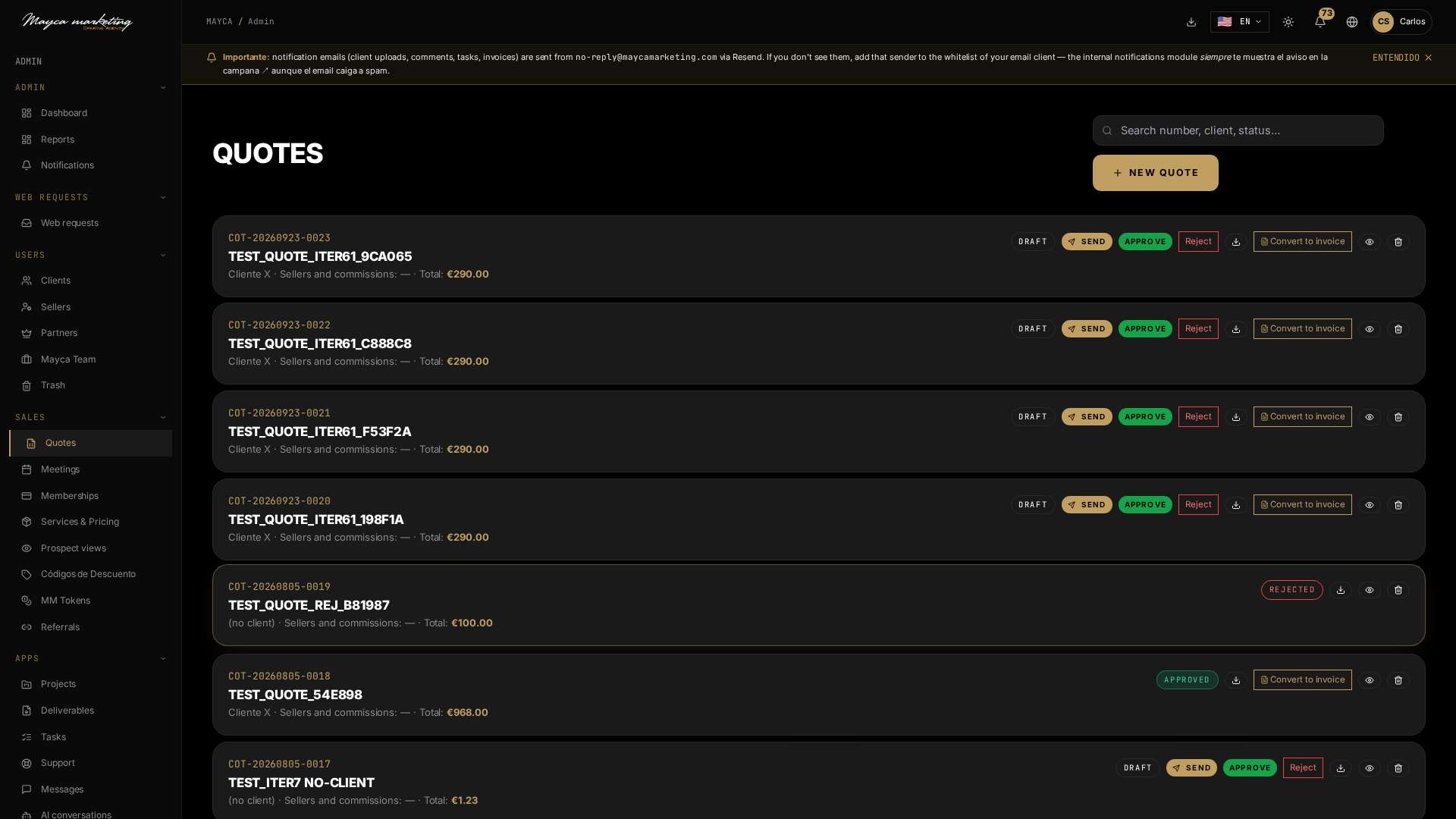This screenshot has height=819, width=1456.
Task: Click the notifications bell with 73 badge
Action: 1320,22
